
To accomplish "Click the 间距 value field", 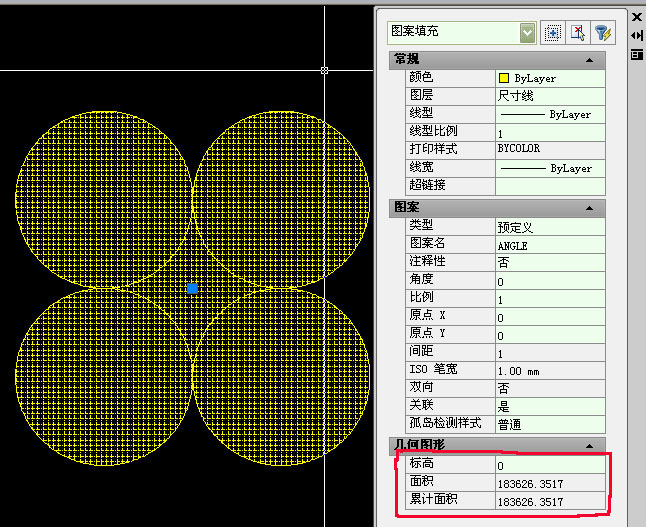I will (x=550, y=353).
